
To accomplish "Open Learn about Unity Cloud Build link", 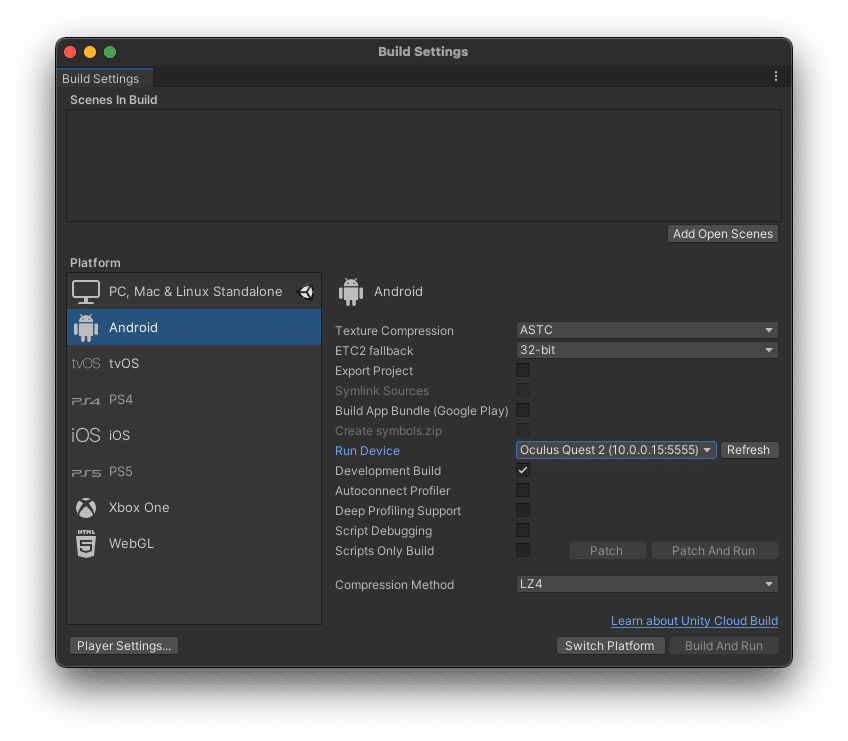I will [694, 621].
